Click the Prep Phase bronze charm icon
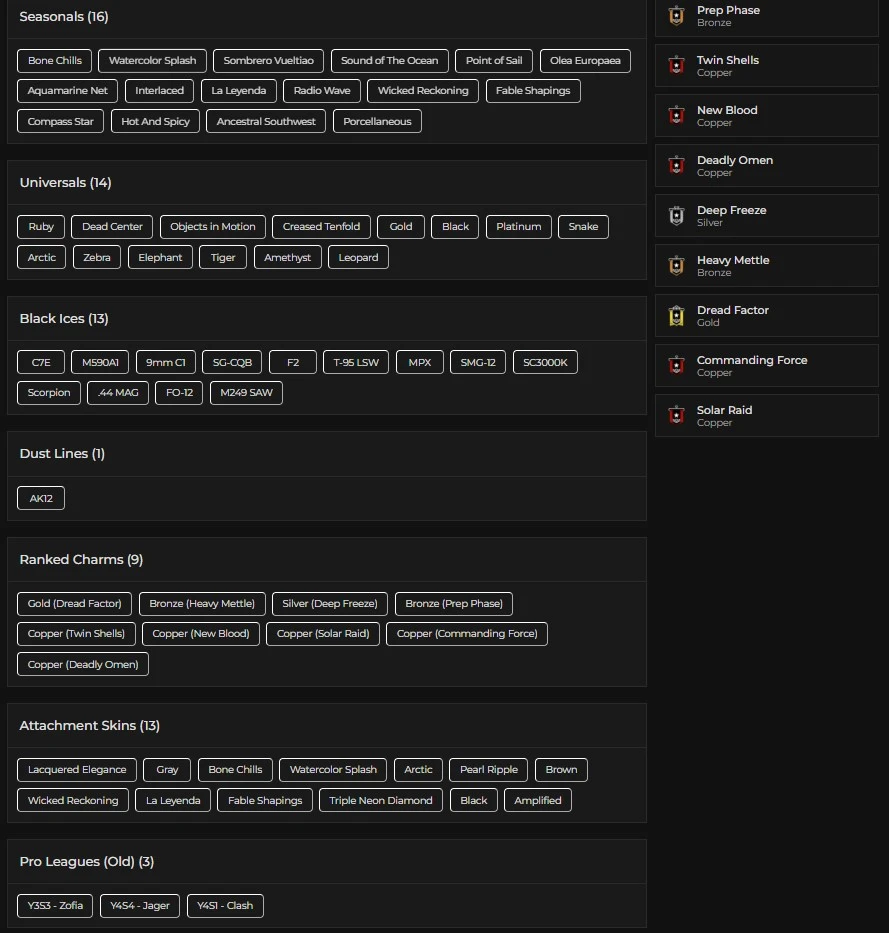Viewport: 889px width, 933px height. [676, 16]
